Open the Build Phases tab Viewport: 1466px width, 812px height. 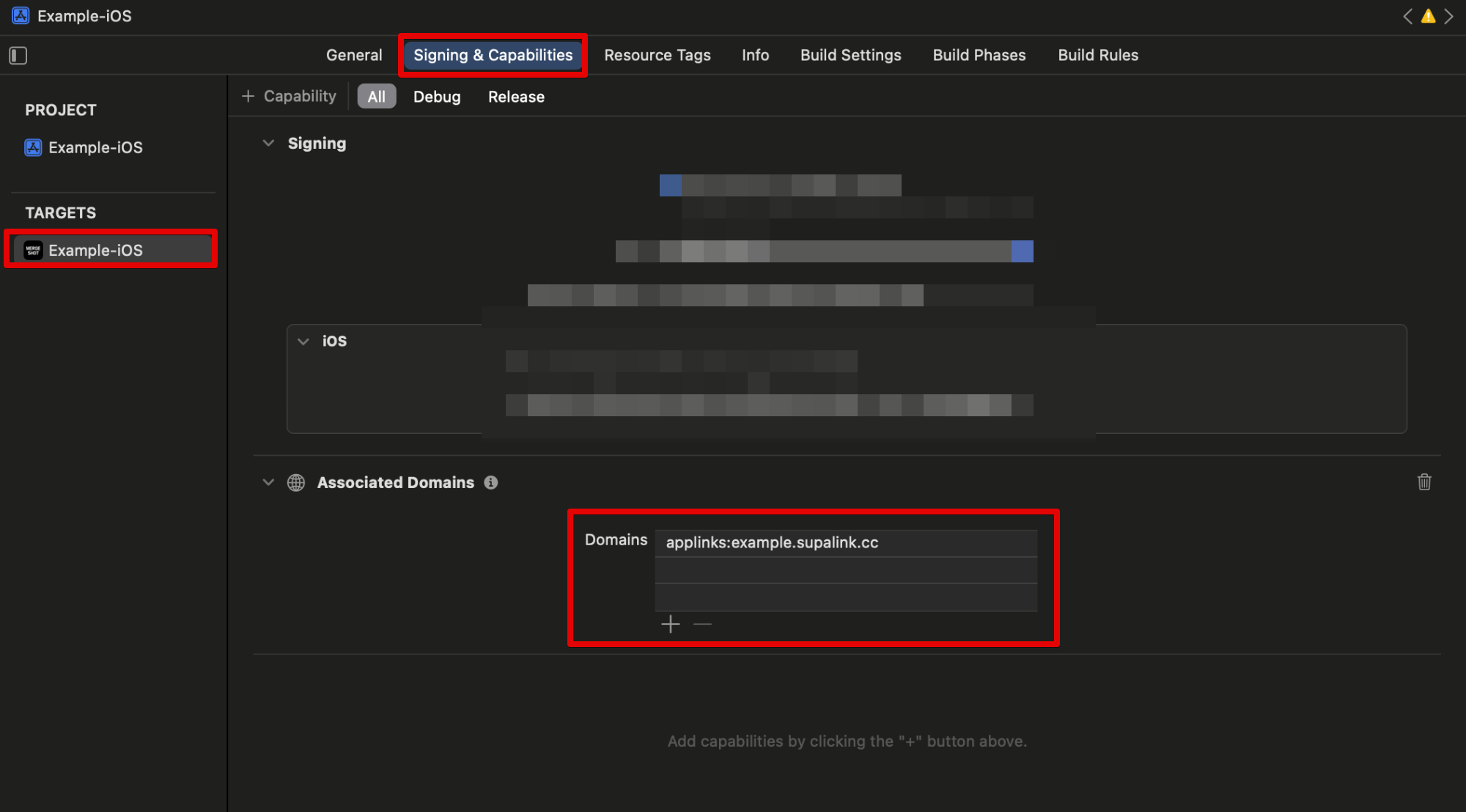click(x=979, y=56)
